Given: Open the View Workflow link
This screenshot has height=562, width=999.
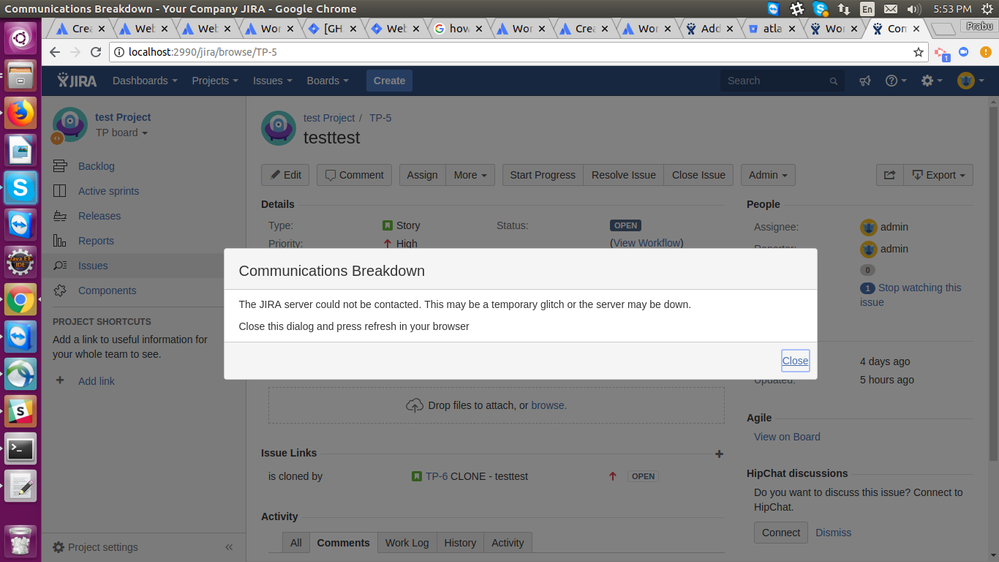Looking at the screenshot, I should click(647, 243).
